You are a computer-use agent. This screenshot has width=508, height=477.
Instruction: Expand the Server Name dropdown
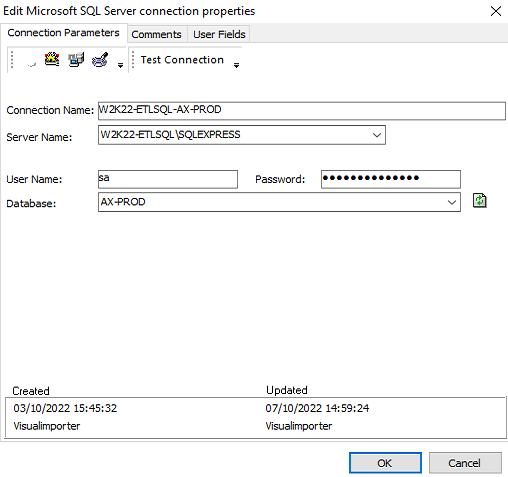(377, 135)
